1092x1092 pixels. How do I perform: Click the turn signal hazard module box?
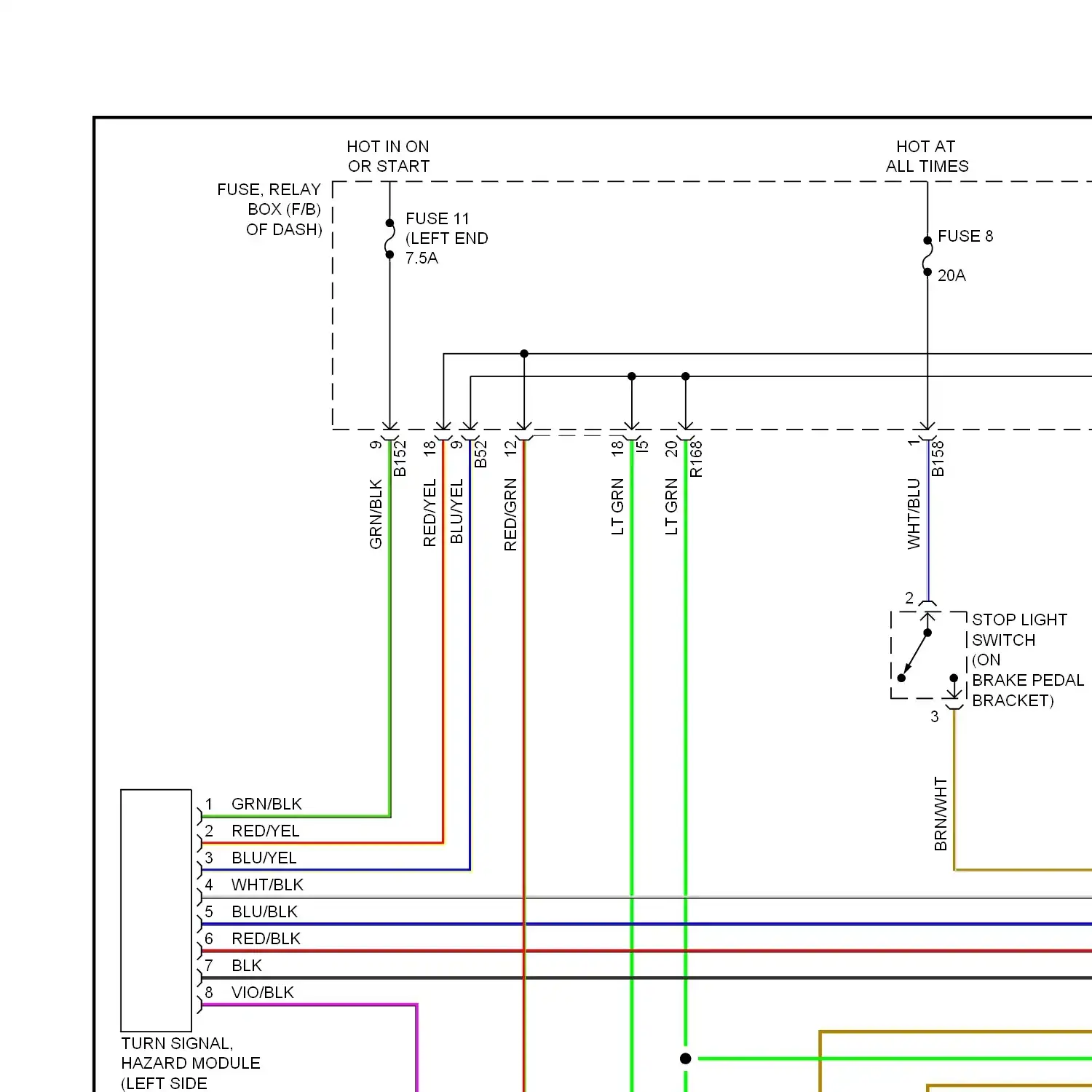tap(156, 910)
